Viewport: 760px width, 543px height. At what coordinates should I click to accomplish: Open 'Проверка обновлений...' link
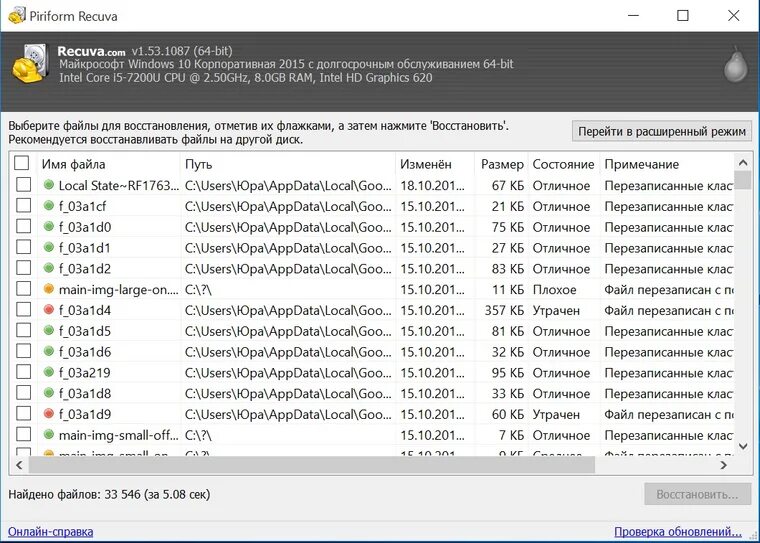(x=678, y=531)
